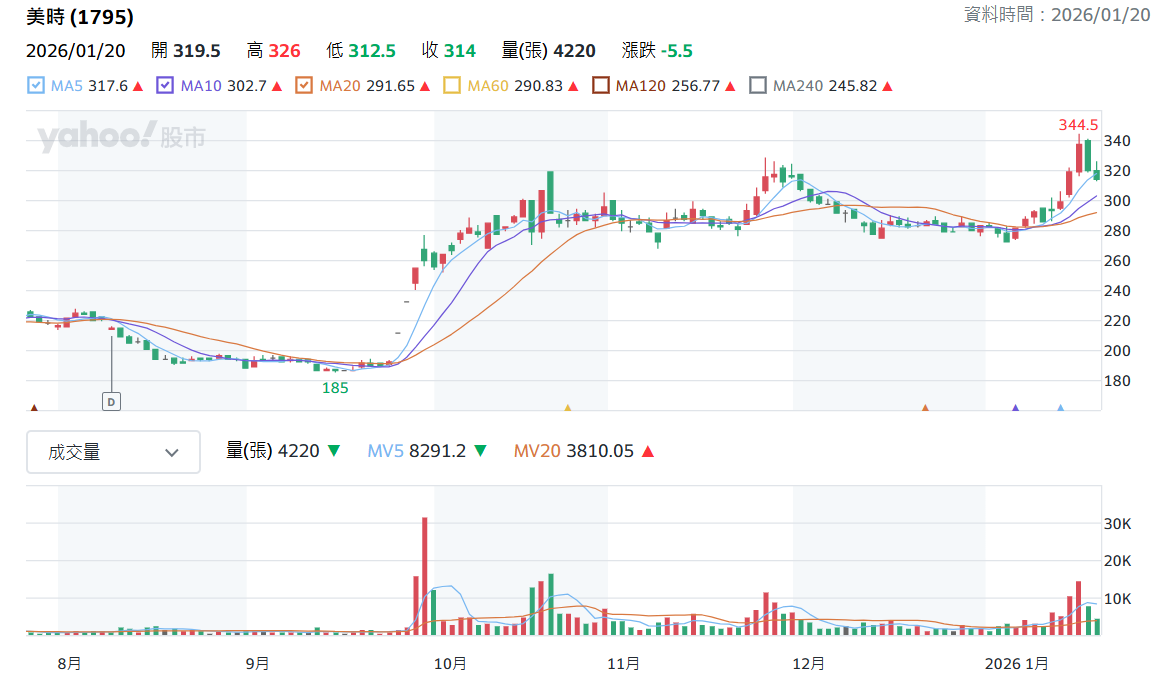Click the MV5 volume average label
The image size is (1172, 683).
pos(385,451)
